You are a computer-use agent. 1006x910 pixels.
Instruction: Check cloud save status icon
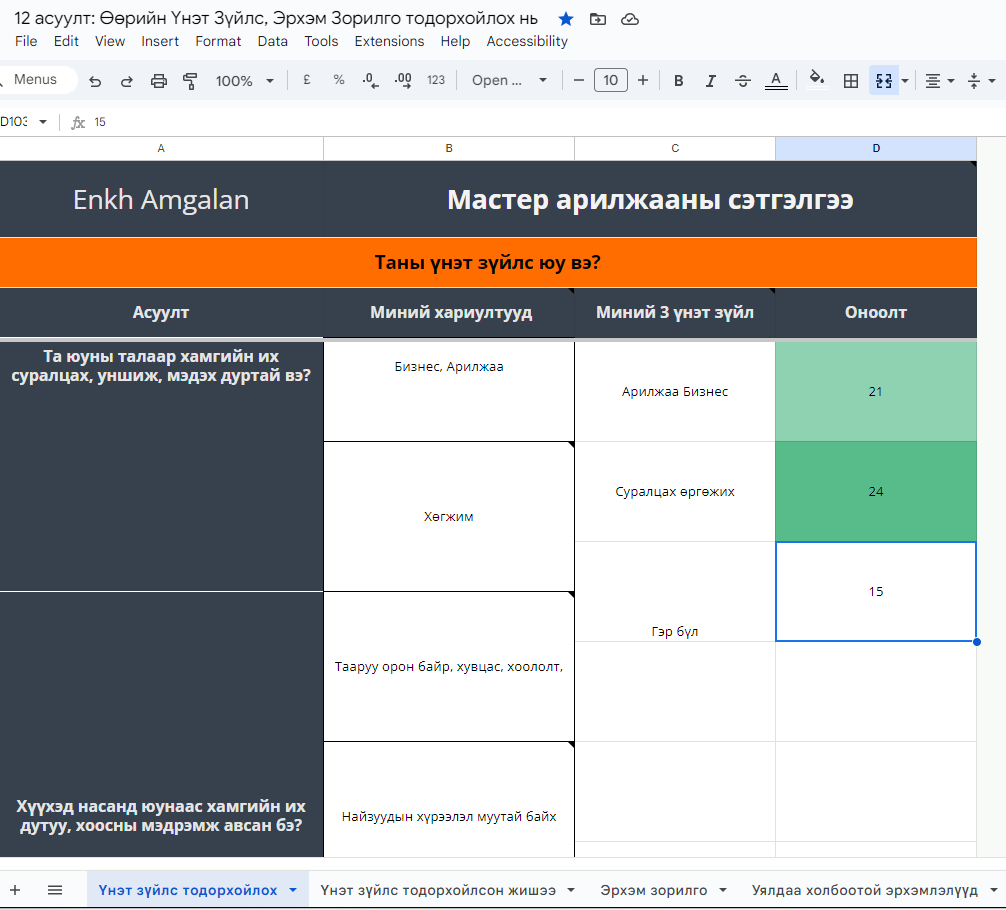click(629, 19)
